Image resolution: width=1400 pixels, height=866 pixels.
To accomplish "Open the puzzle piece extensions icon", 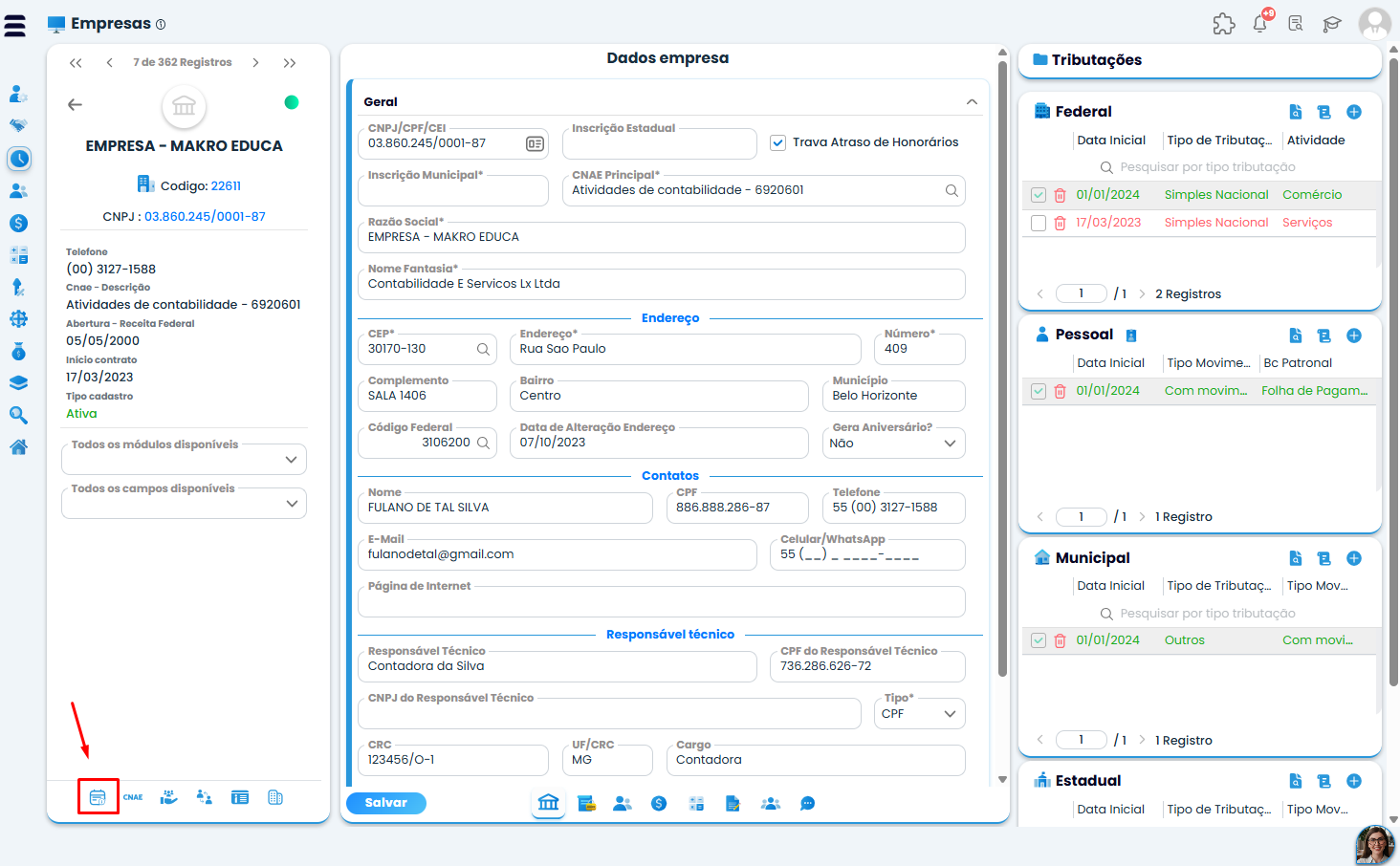I will 1224,24.
